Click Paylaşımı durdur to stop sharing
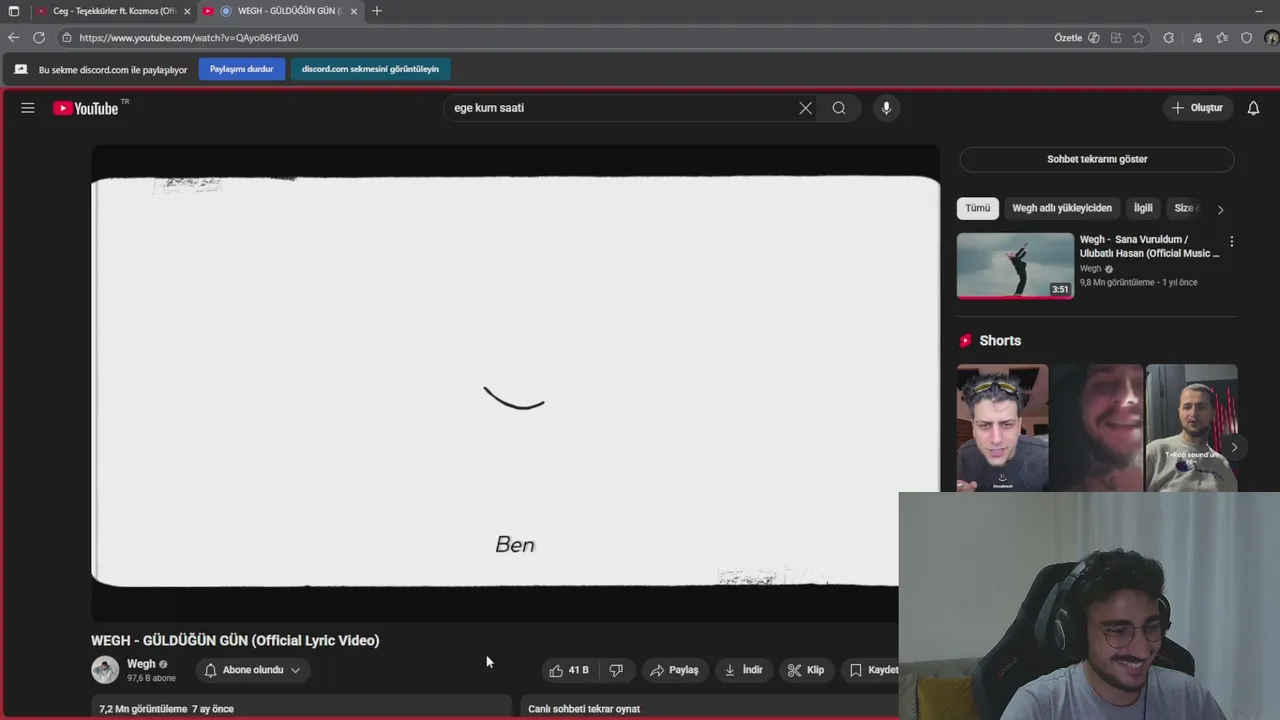The width and height of the screenshot is (1280, 720). coord(242,69)
